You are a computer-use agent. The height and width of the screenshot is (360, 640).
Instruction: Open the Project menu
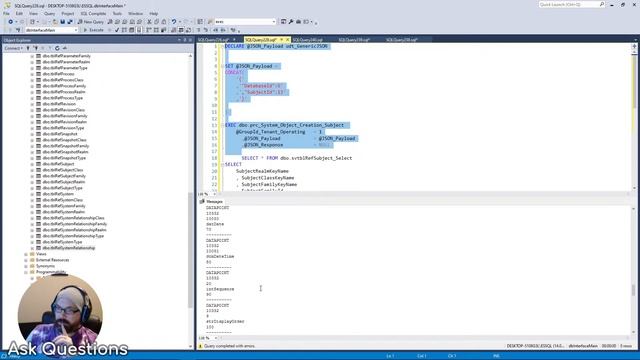[68, 13]
